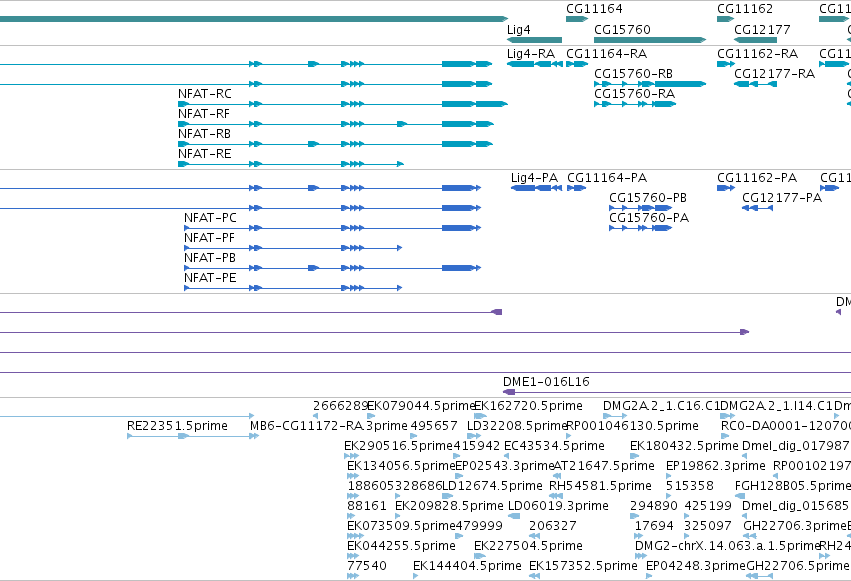The height and width of the screenshot is (581, 851).
Task: Open transcript Lig4-RA
Action: pos(531,54)
